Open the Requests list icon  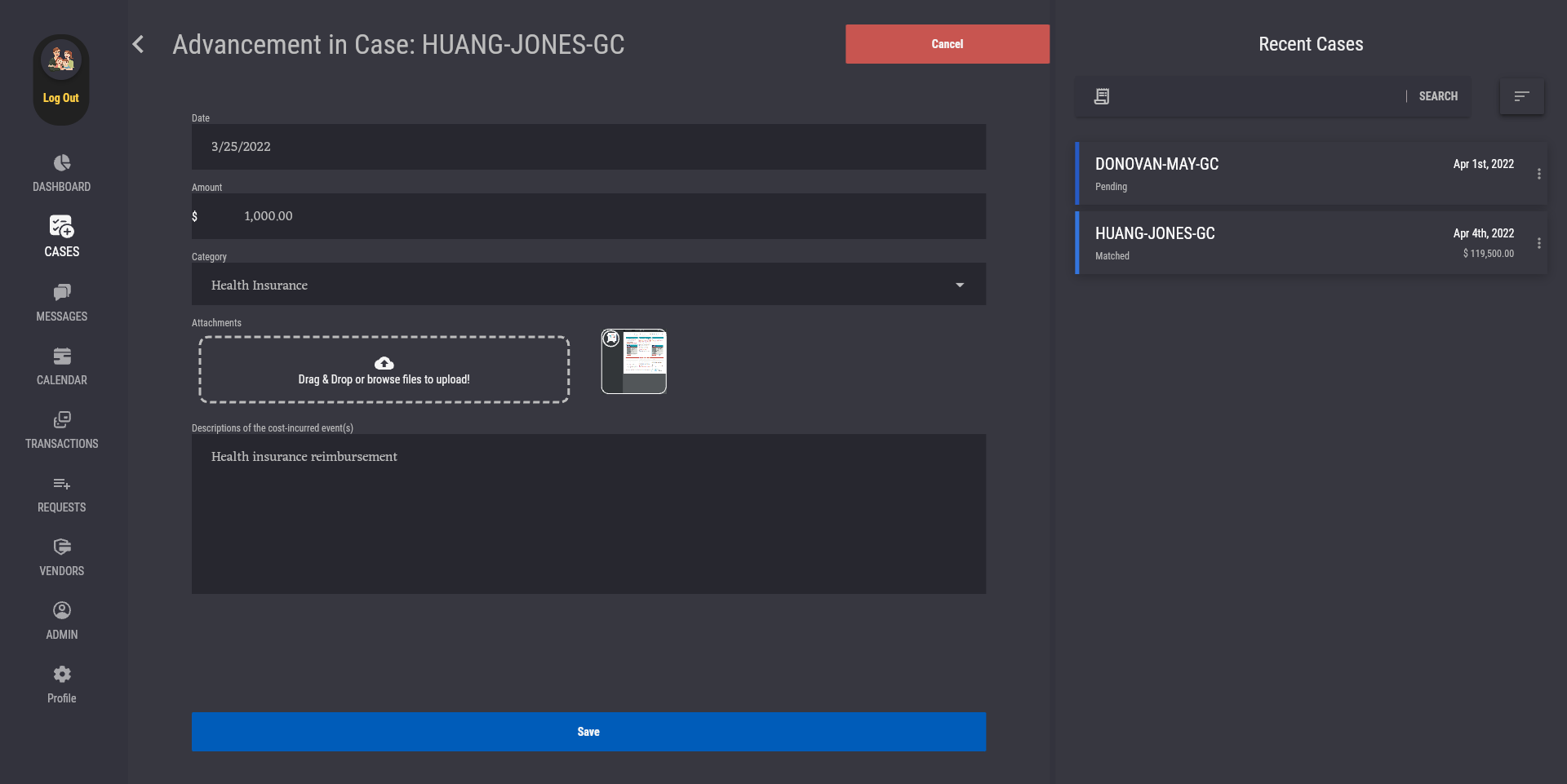(62, 484)
